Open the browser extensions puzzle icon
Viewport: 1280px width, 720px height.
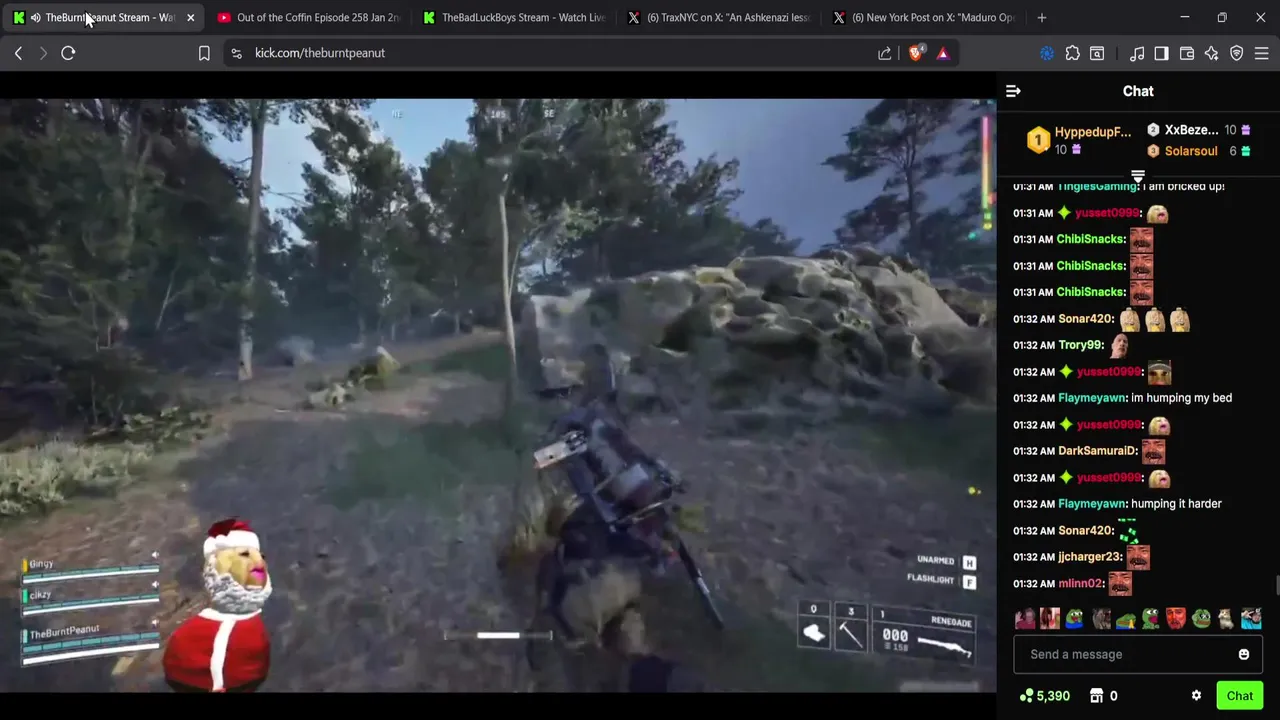coord(1073,53)
